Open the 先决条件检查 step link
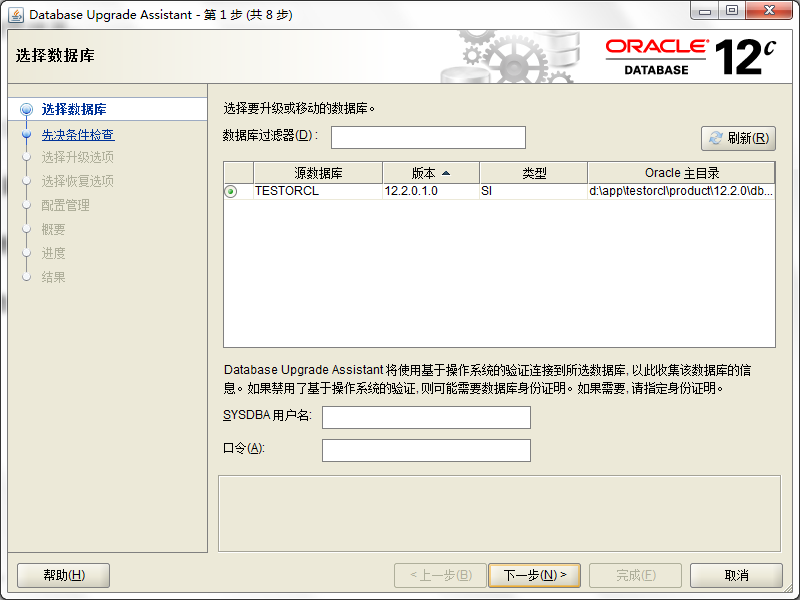This screenshot has width=800, height=600. tap(78, 135)
